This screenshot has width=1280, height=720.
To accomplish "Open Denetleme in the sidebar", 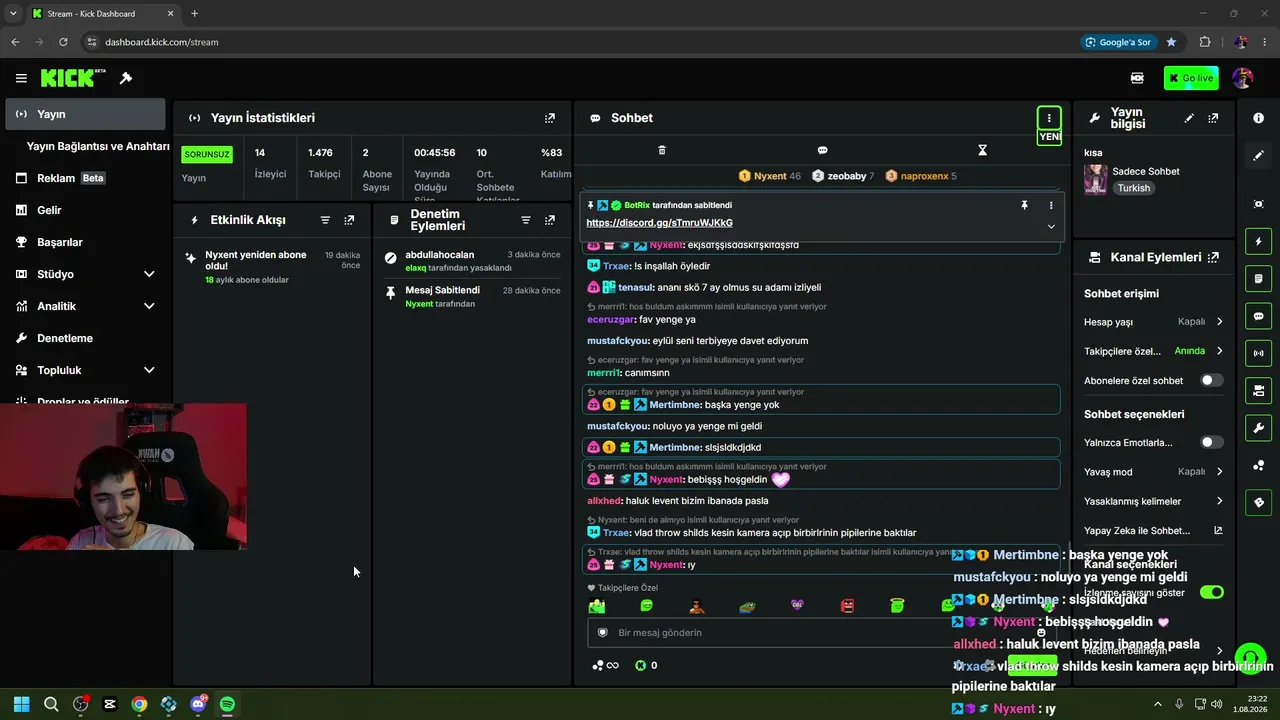I will 85,338.
